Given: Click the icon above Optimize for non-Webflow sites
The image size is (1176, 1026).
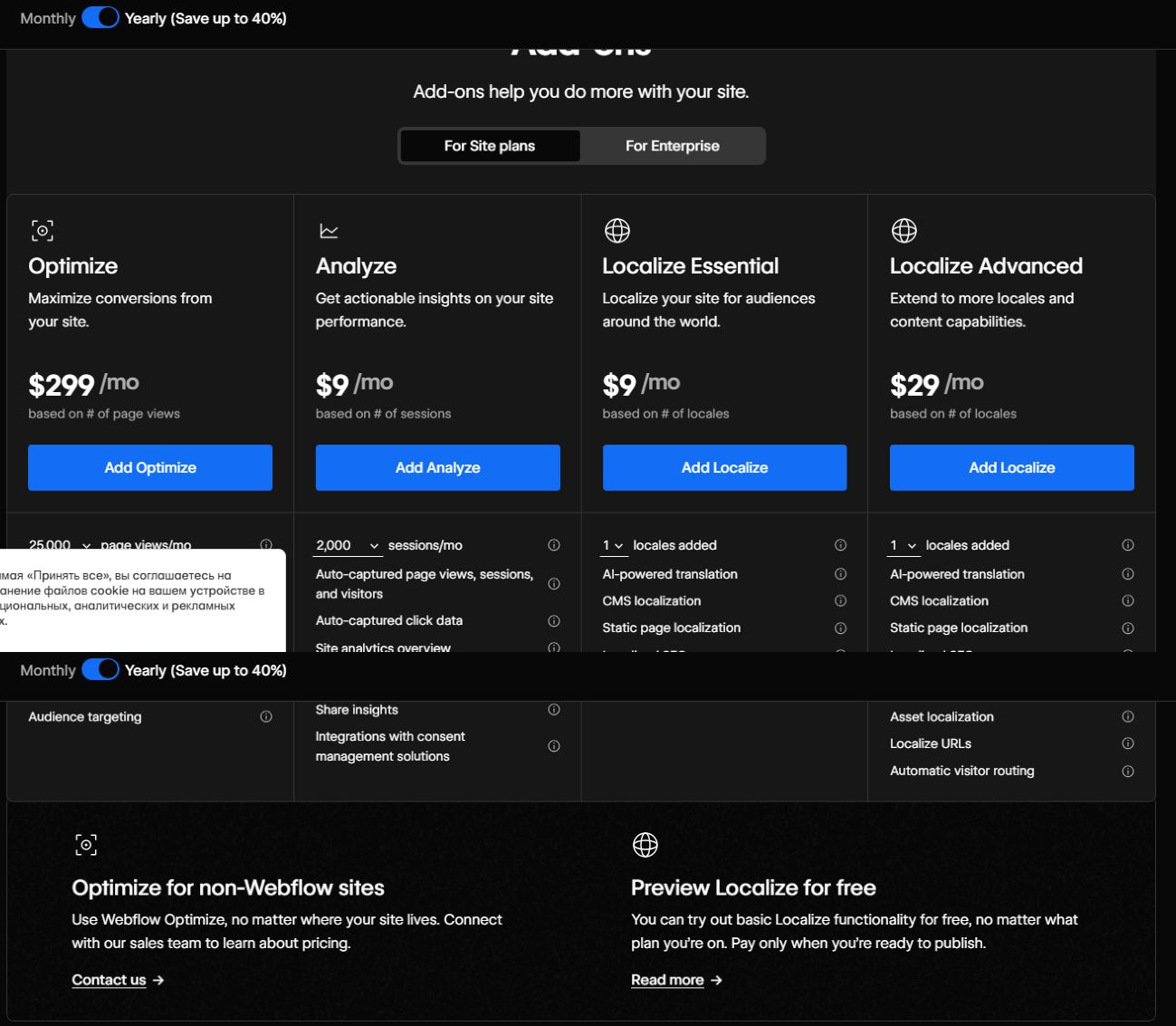Looking at the screenshot, I should click(x=86, y=845).
